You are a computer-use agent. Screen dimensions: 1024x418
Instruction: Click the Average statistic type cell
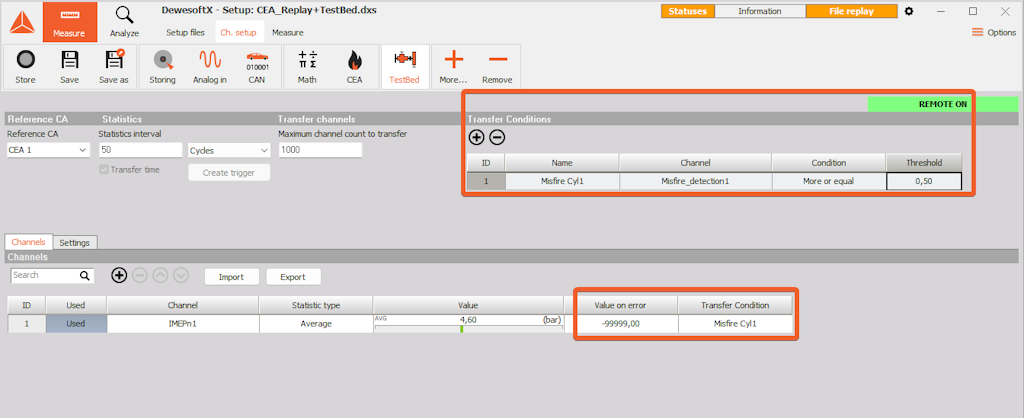point(316,324)
